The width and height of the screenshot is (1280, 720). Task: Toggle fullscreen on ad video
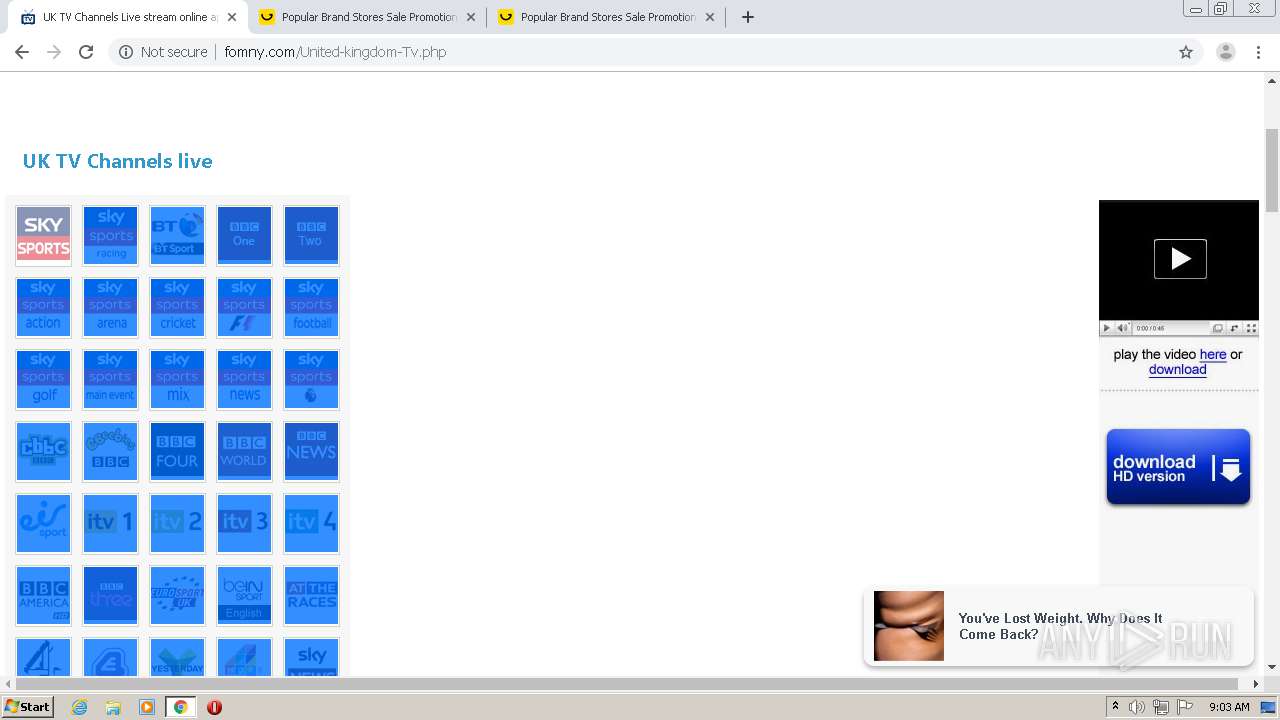[1251, 328]
